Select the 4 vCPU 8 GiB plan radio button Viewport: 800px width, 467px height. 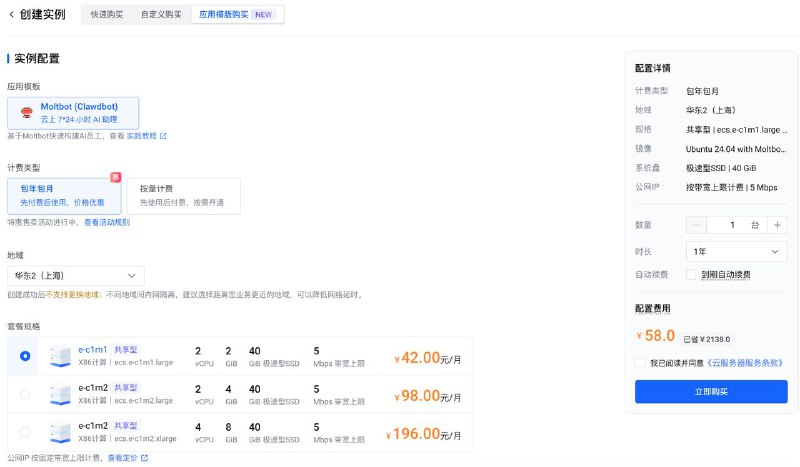point(24,432)
